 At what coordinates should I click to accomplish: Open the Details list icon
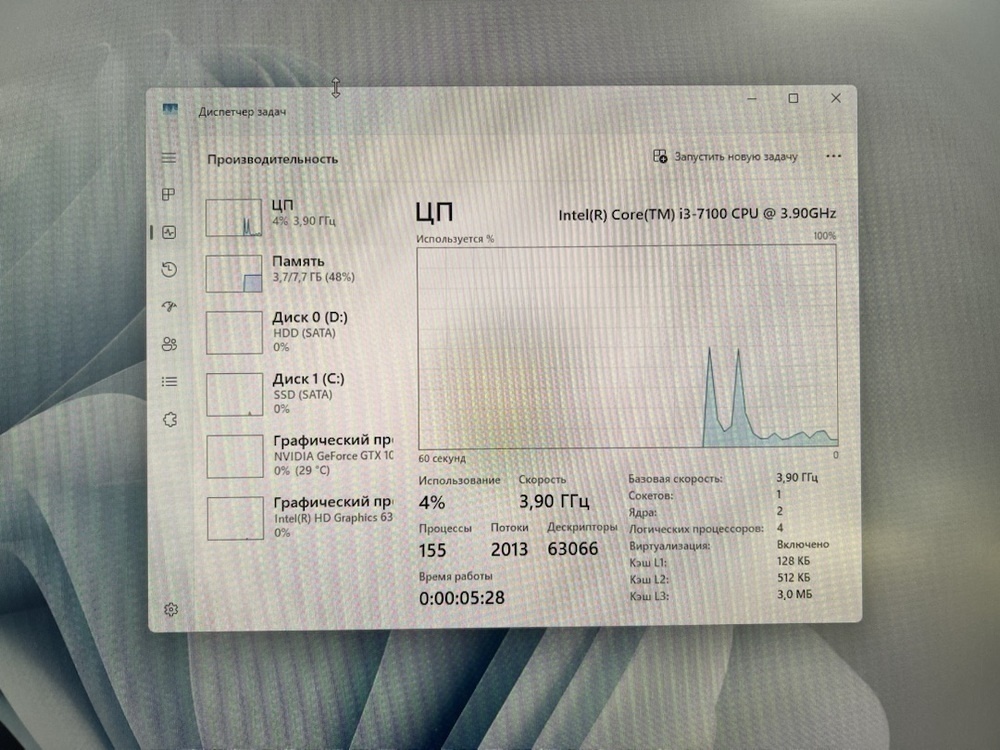tap(169, 381)
